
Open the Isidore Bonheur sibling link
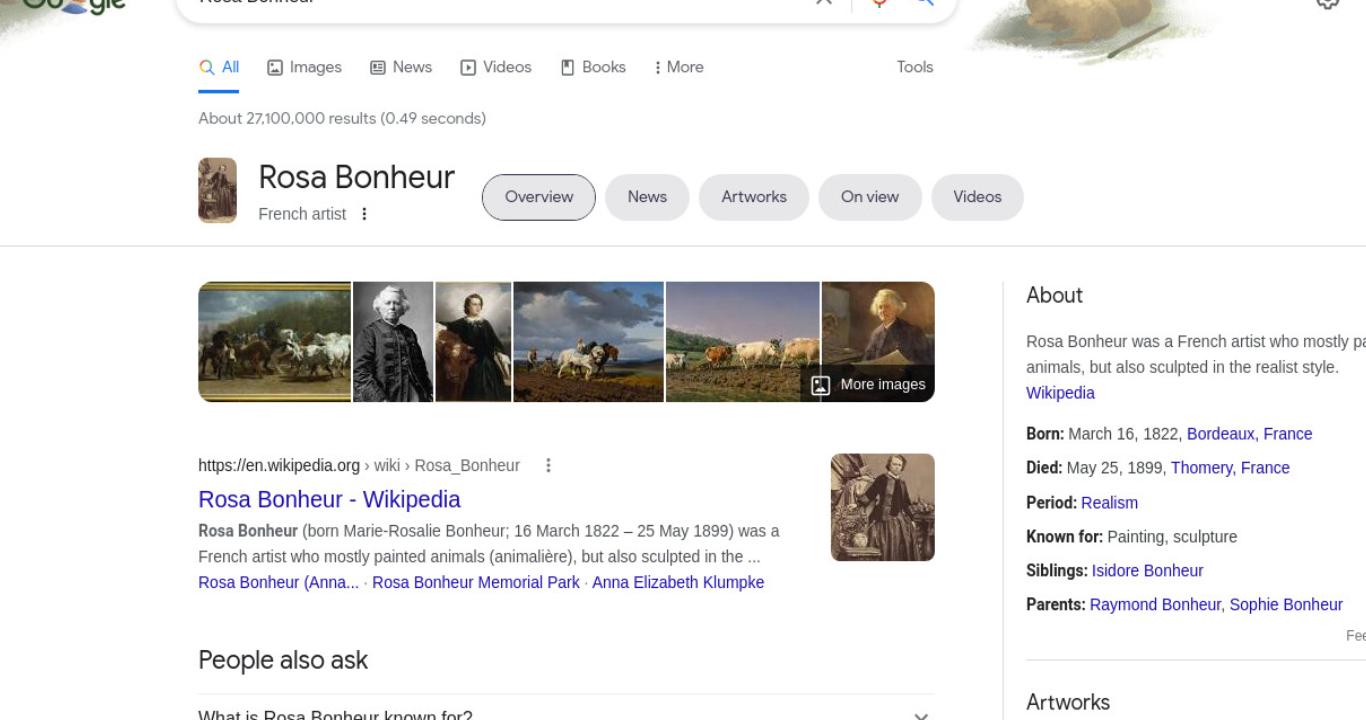pos(1147,571)
